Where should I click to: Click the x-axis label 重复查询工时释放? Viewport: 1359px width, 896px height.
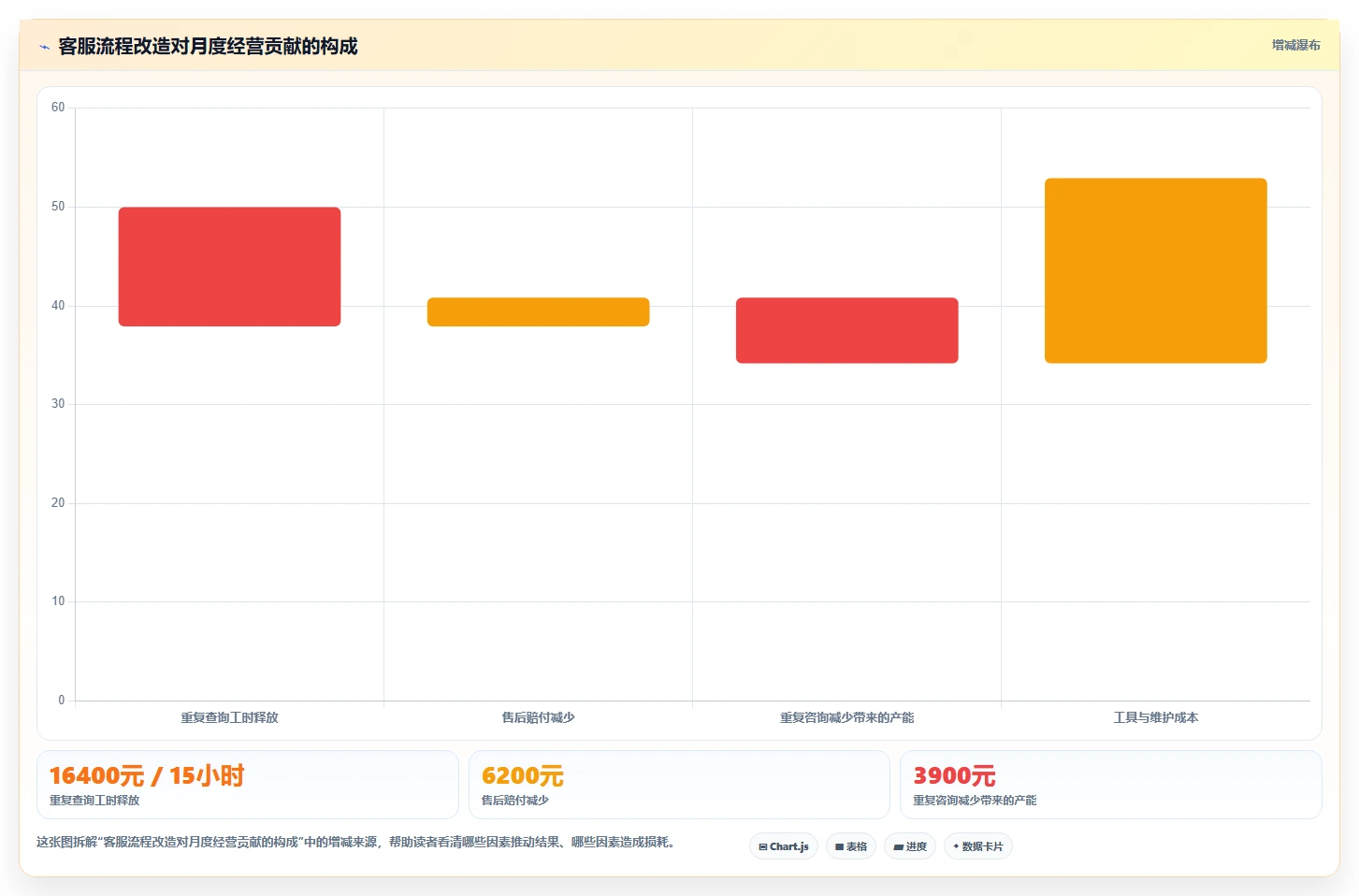pos(229,717)
